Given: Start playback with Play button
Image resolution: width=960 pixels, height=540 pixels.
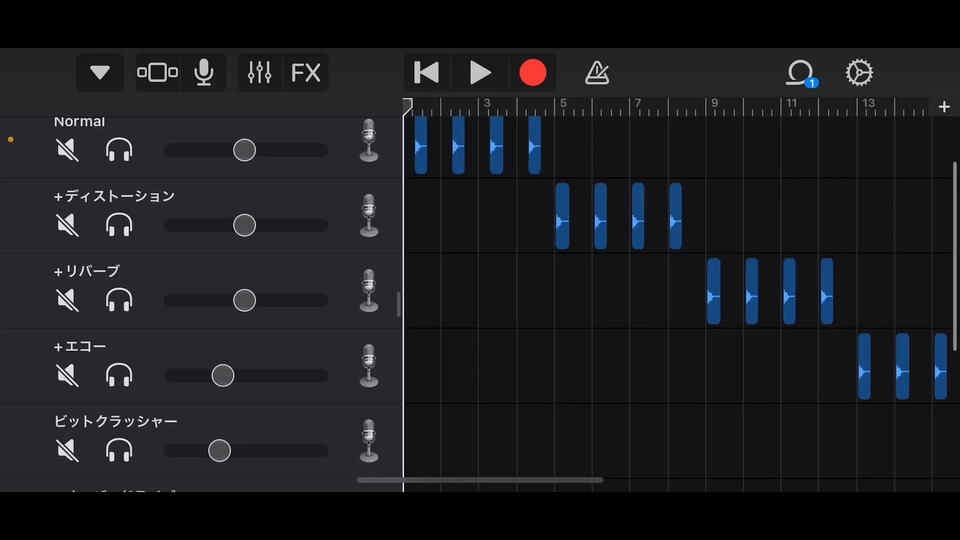Looking at the screenshot, I should pos(480,73).
